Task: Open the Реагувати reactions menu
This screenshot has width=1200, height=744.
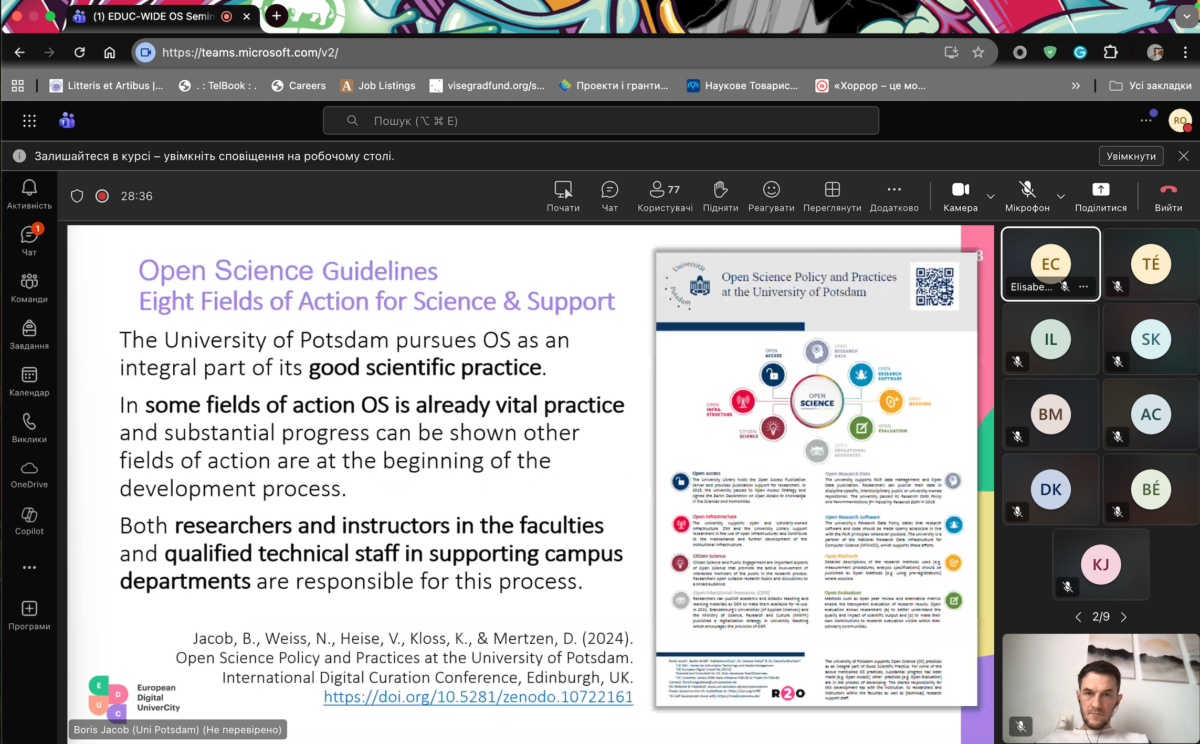Action: pos(771,195)
